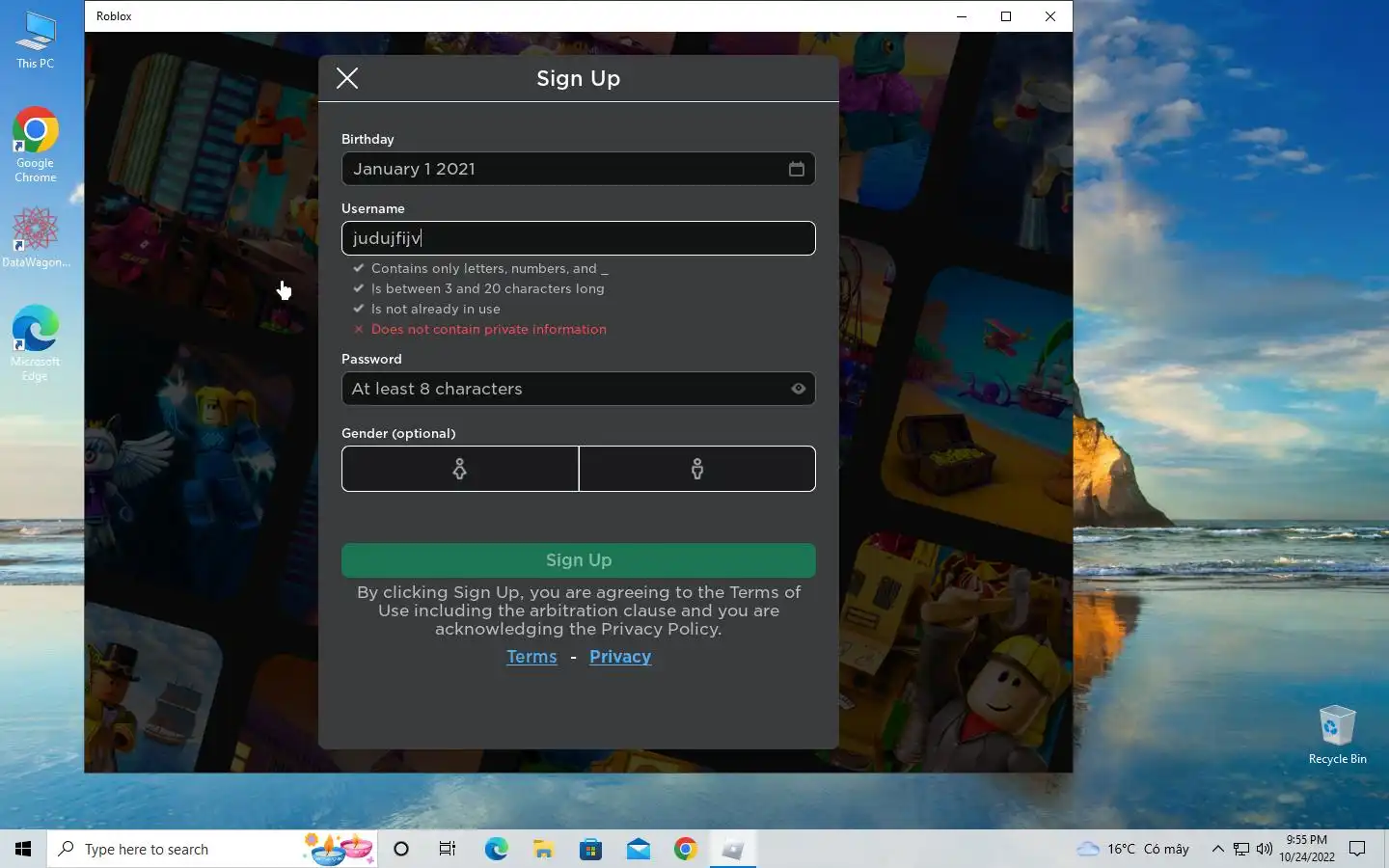
Task: Show hidden system tray icons
Action: [x=1217, y=849]
